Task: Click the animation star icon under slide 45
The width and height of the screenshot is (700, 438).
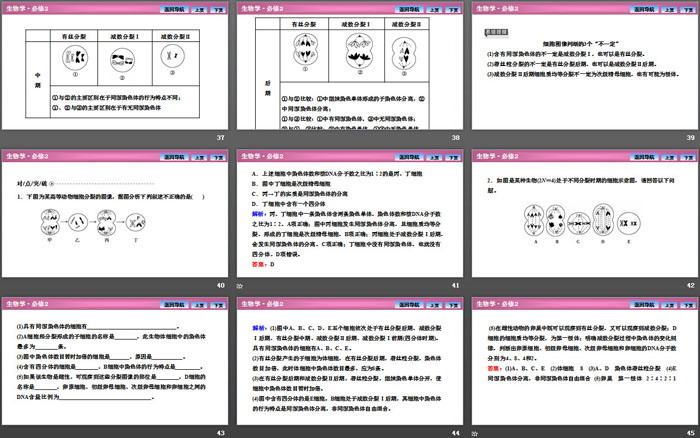Action: 475,433
